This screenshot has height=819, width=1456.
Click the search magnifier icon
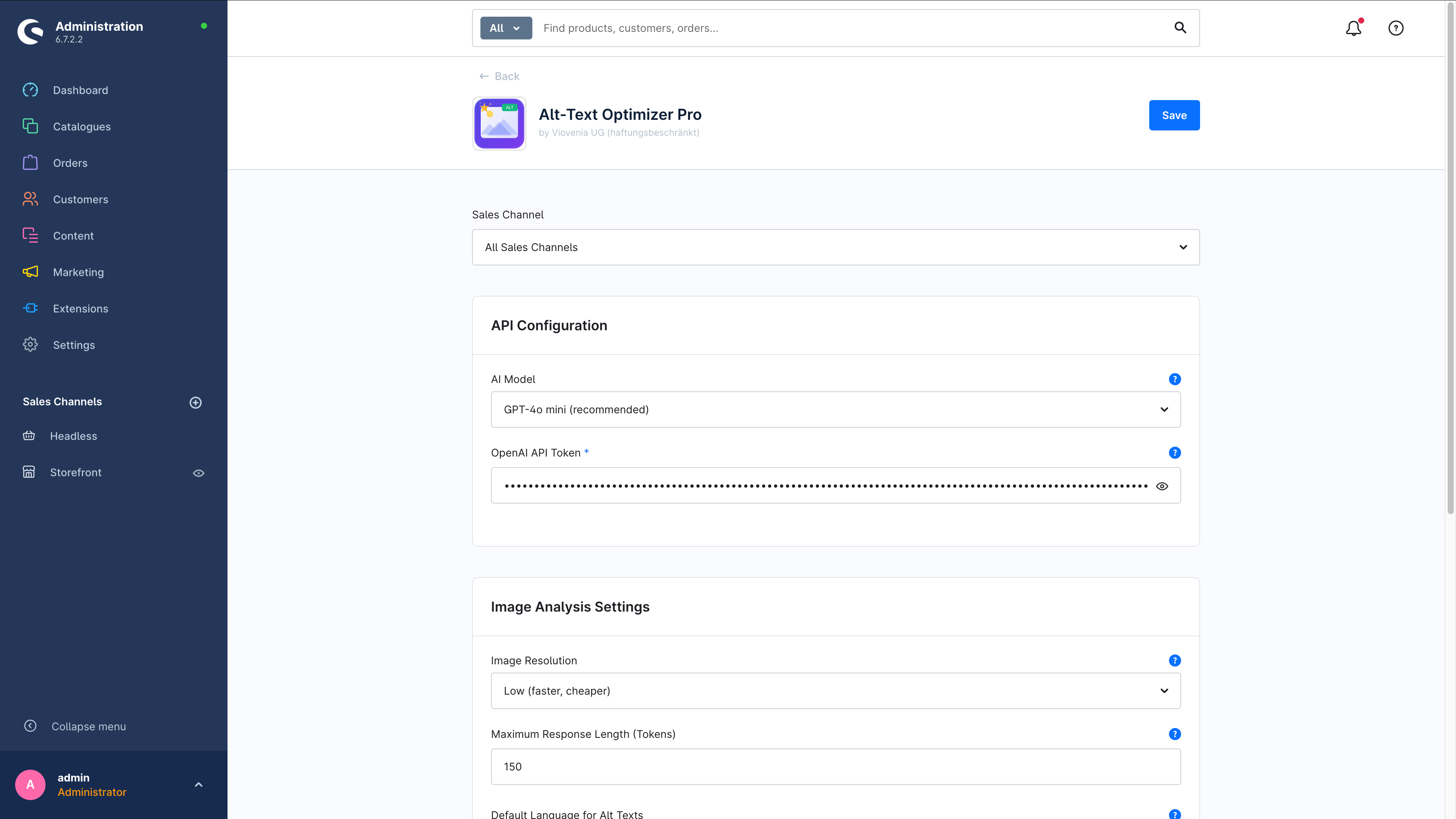click(x=1180, y=28)
